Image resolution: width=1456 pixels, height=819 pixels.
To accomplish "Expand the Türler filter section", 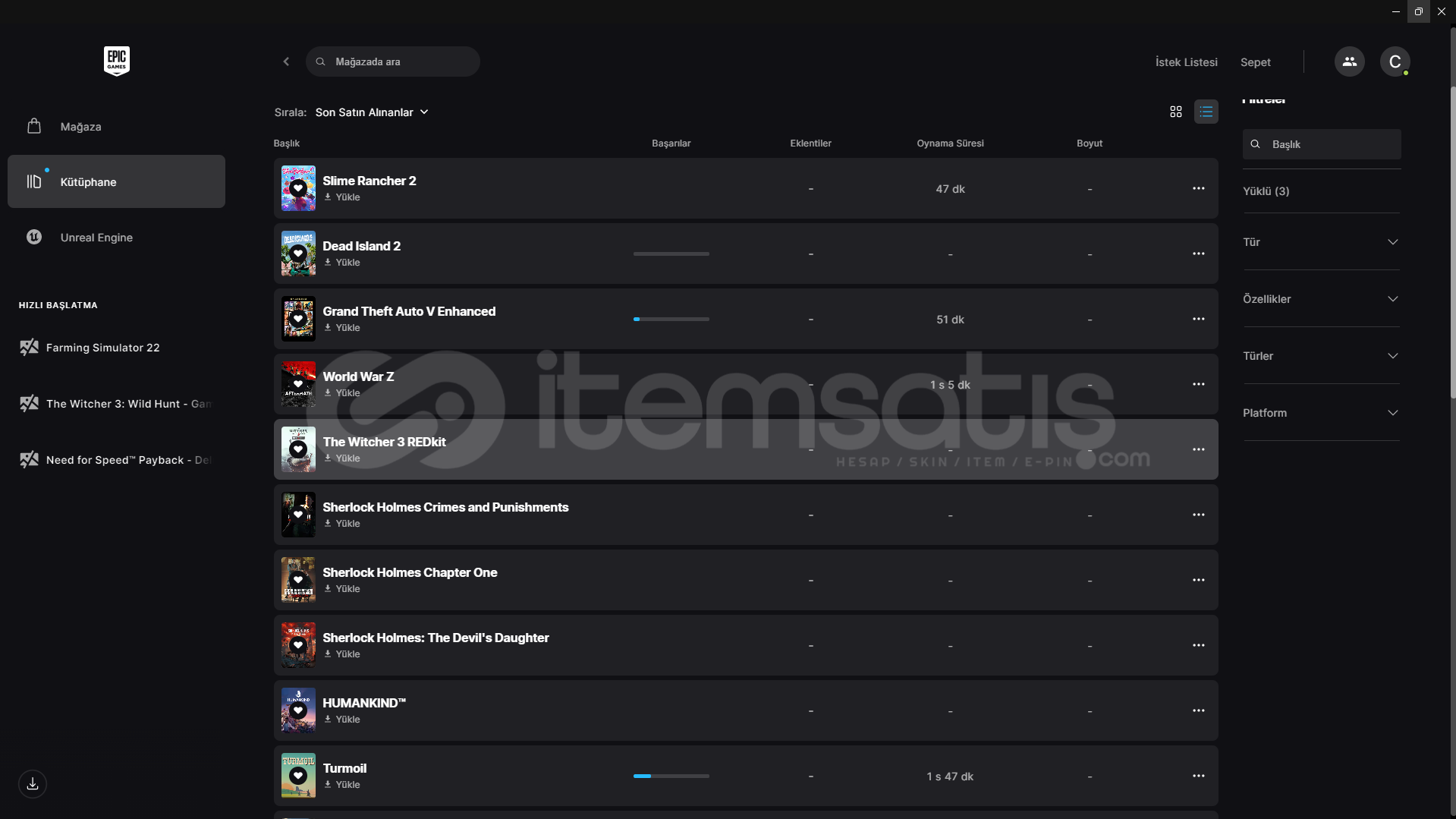I will click(x=1321, y=356).
